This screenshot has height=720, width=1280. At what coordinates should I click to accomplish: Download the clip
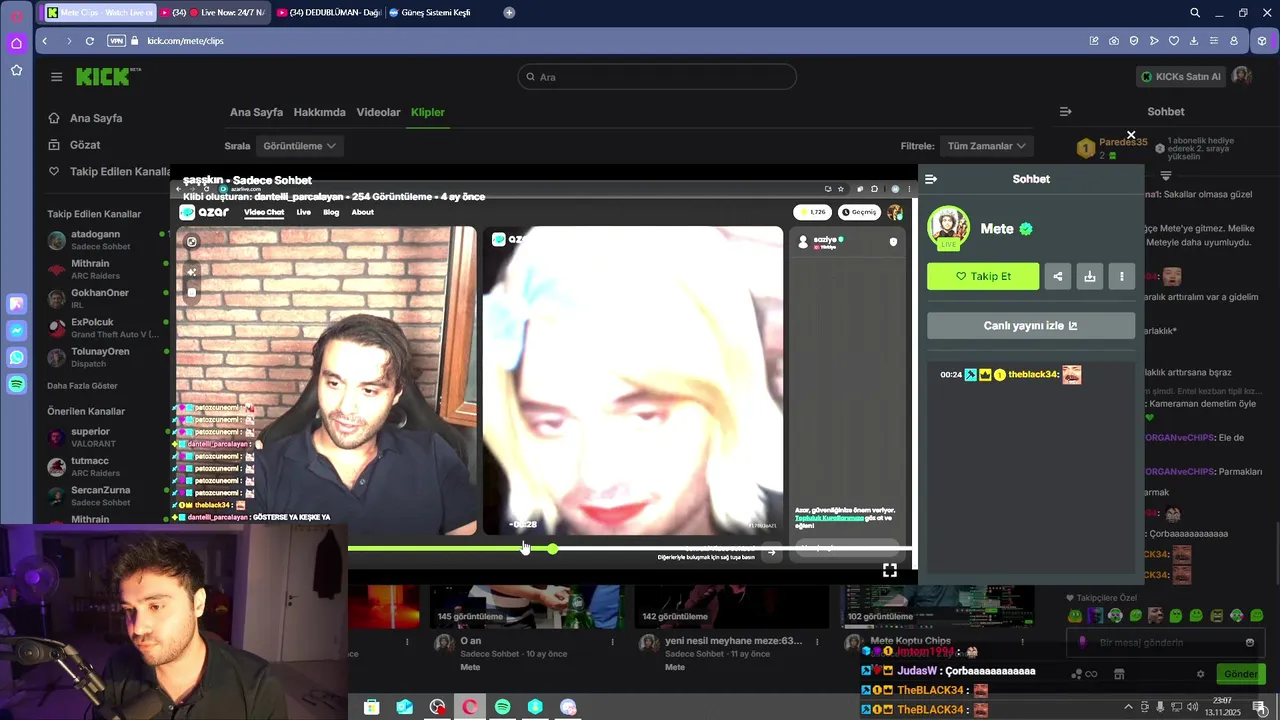1090,276
